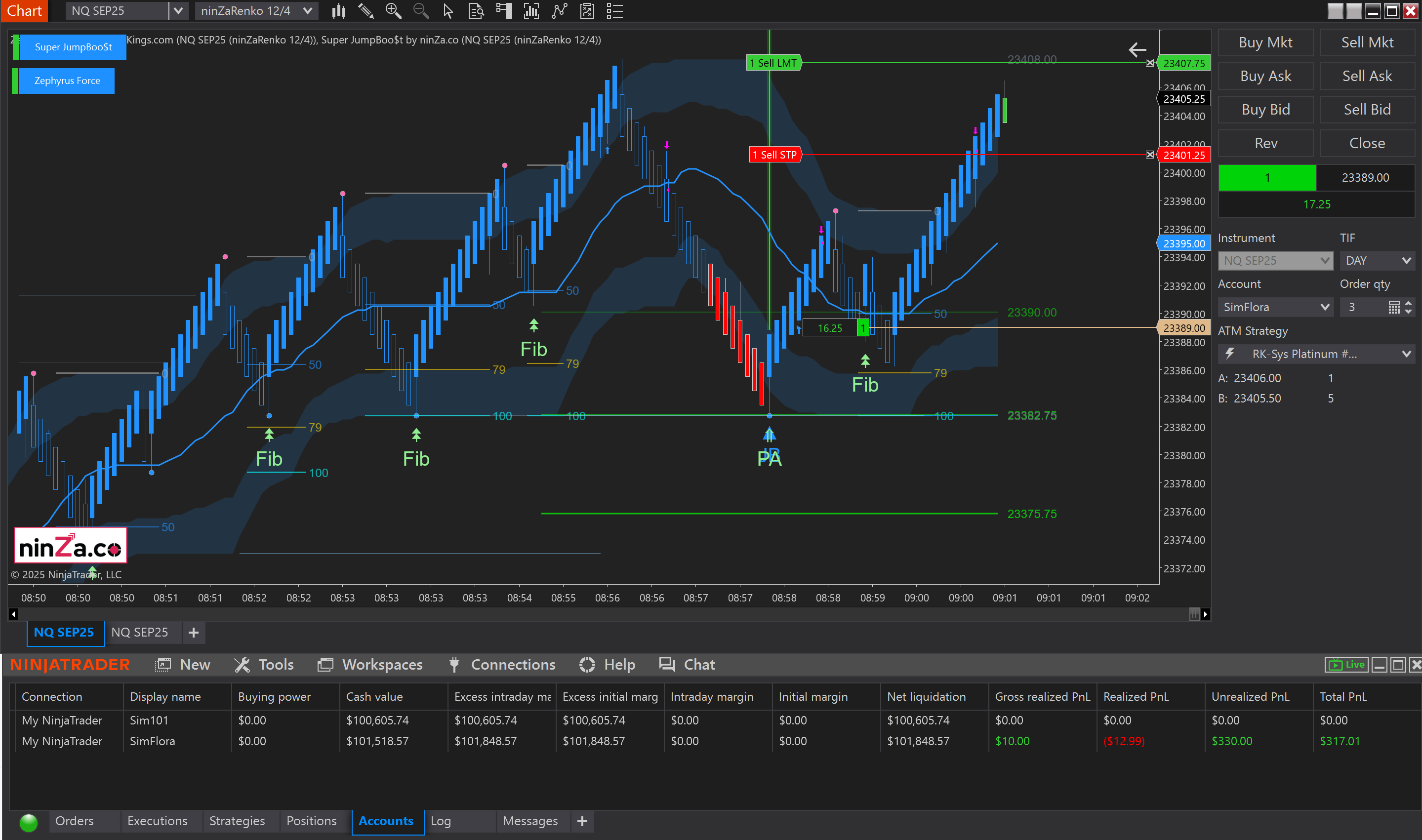Viewport: 1422px width, 840px height.
Task: Open the bar type candlestick icon
Action: (338, 11)
